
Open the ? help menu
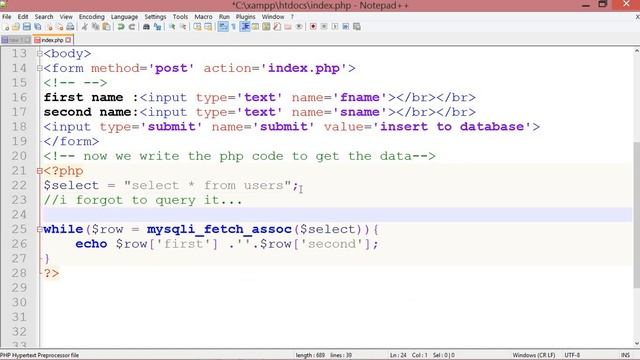292,17
